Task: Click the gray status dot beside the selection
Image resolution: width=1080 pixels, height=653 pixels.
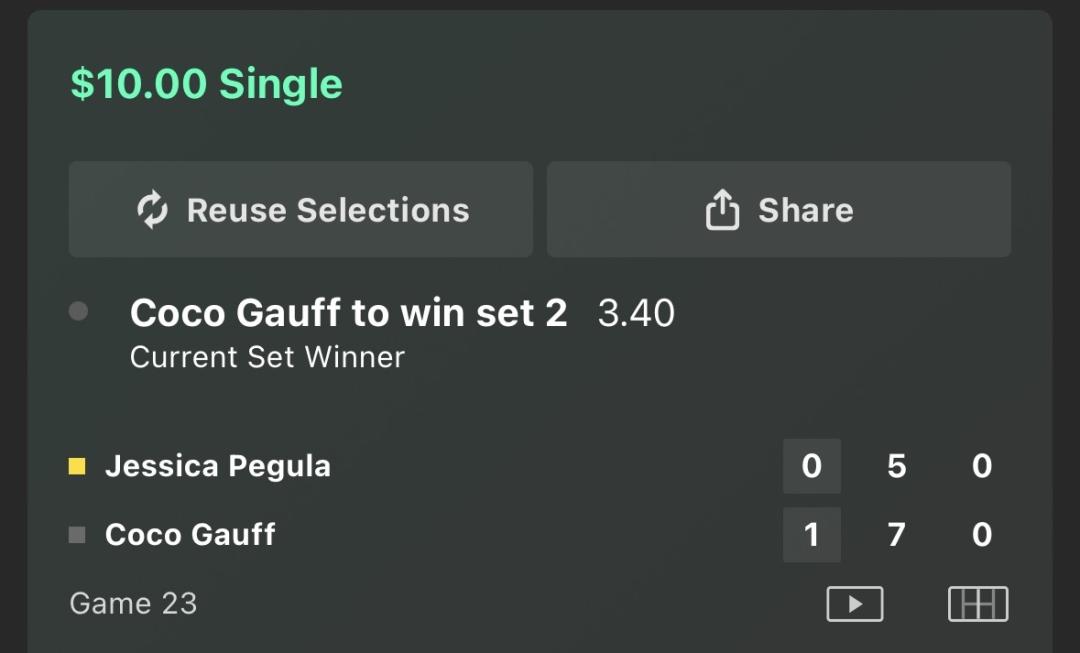Action: coord(78,312)
